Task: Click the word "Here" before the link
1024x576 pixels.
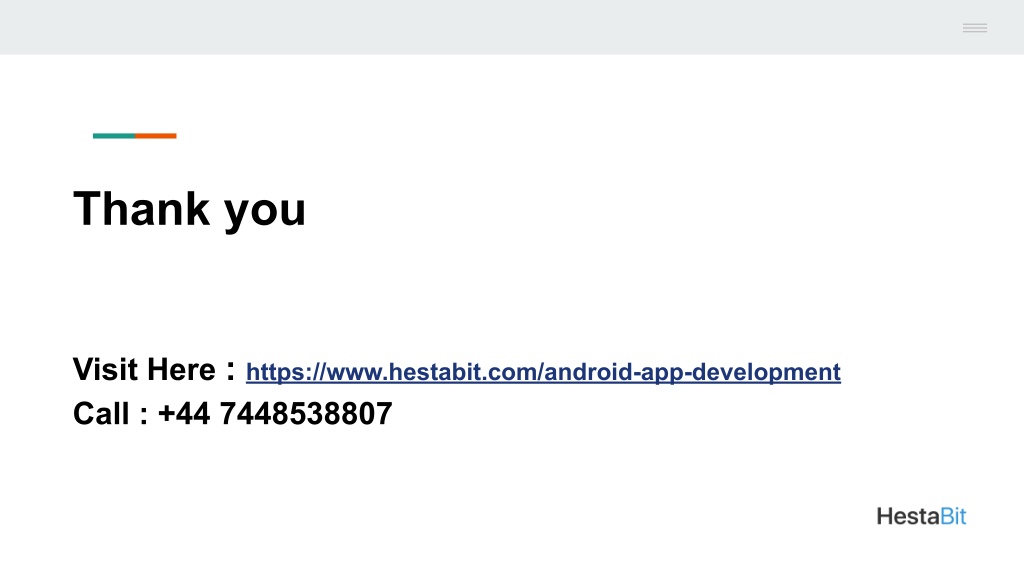Action: (181, 370)
